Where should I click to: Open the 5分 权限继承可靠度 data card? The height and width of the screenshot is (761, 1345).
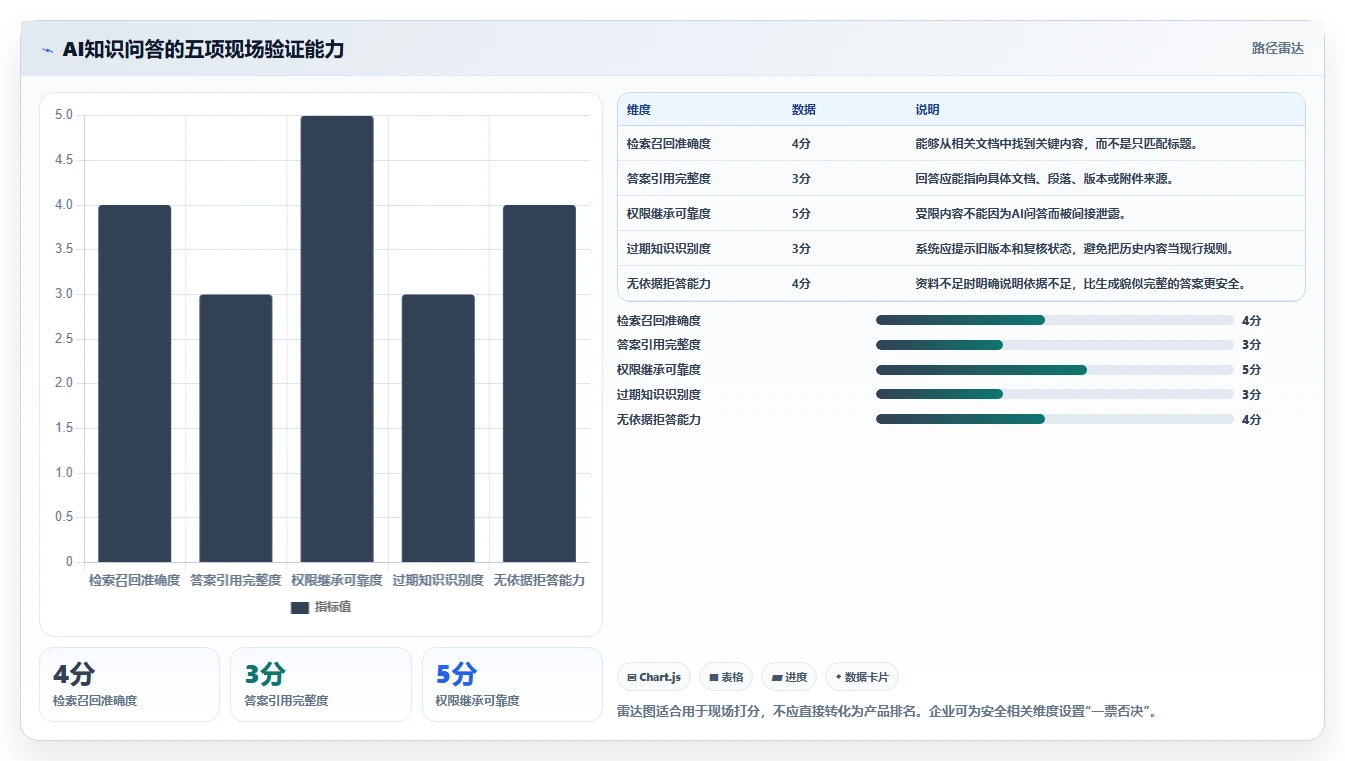click(x=512, y=684)
